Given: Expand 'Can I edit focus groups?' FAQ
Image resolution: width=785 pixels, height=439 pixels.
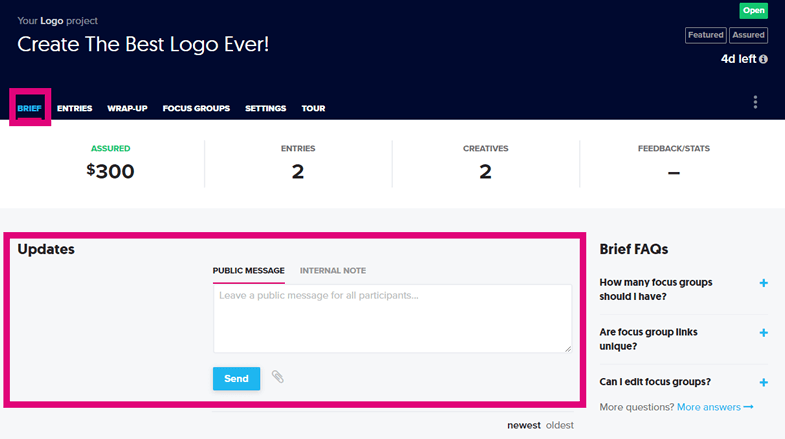Looking at the screenshot, I should tap(763, 382).
